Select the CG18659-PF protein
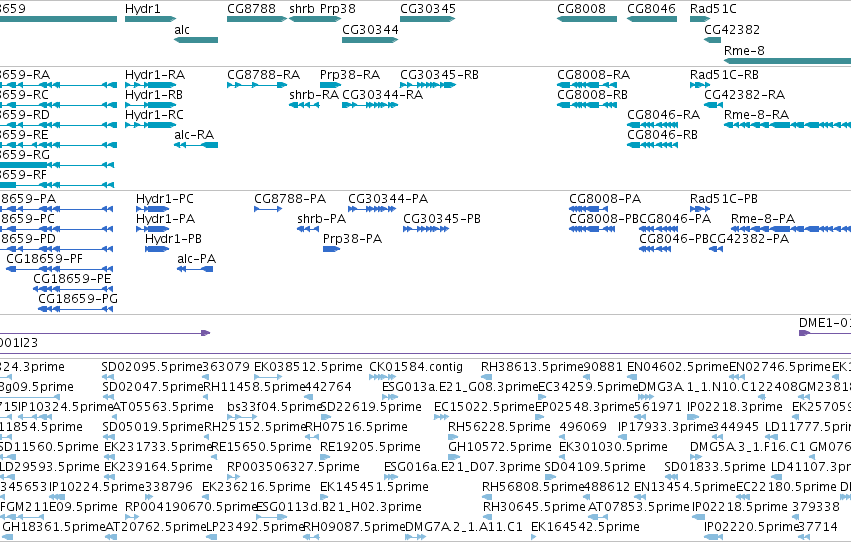851x542 pixels. pyautogui.click(x=45, y=259)
